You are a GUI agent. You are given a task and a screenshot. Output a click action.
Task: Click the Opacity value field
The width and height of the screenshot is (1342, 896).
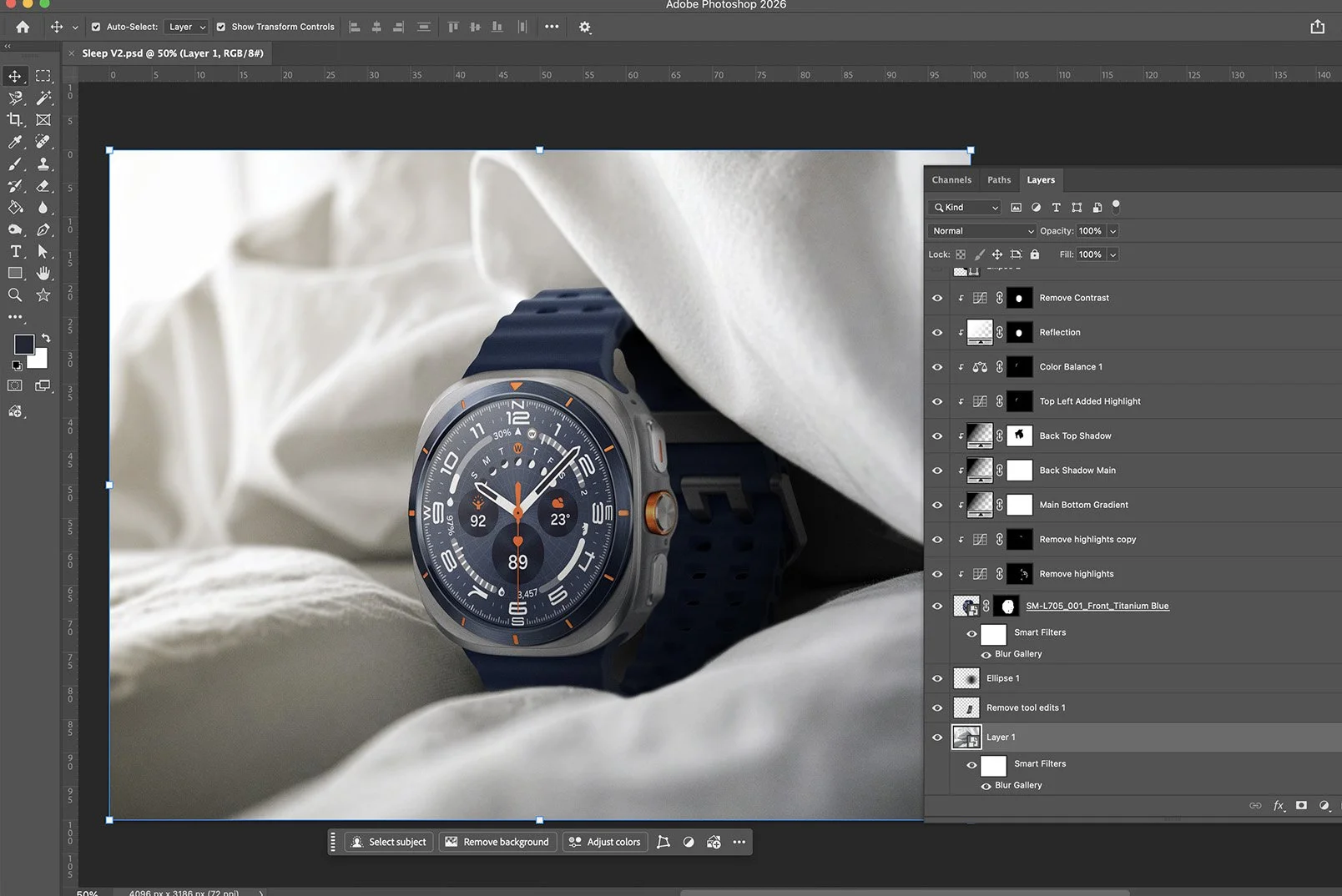(x=1090, y=231)
